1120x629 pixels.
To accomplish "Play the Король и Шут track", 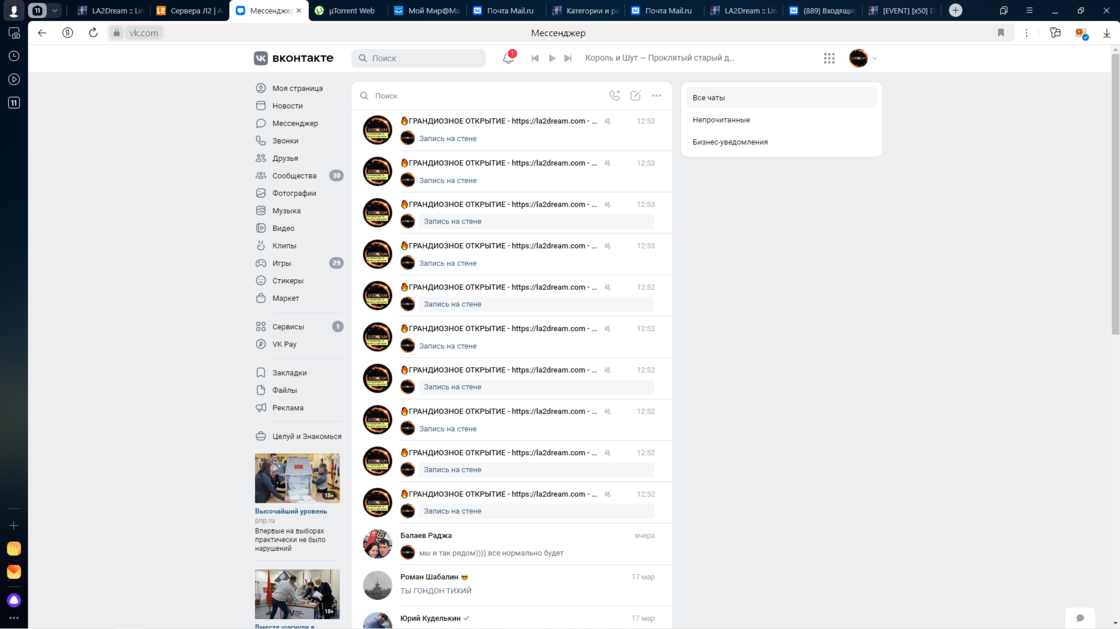I will click(x=551, y=58).
